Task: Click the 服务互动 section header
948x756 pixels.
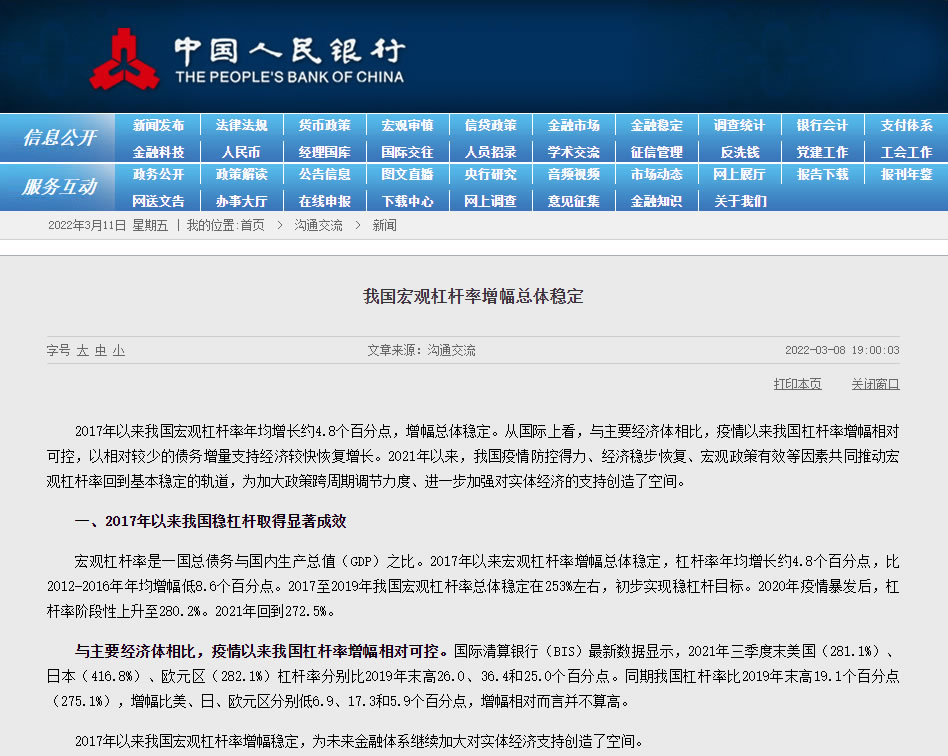Action: pyautogui.click(x=59, y=187)
